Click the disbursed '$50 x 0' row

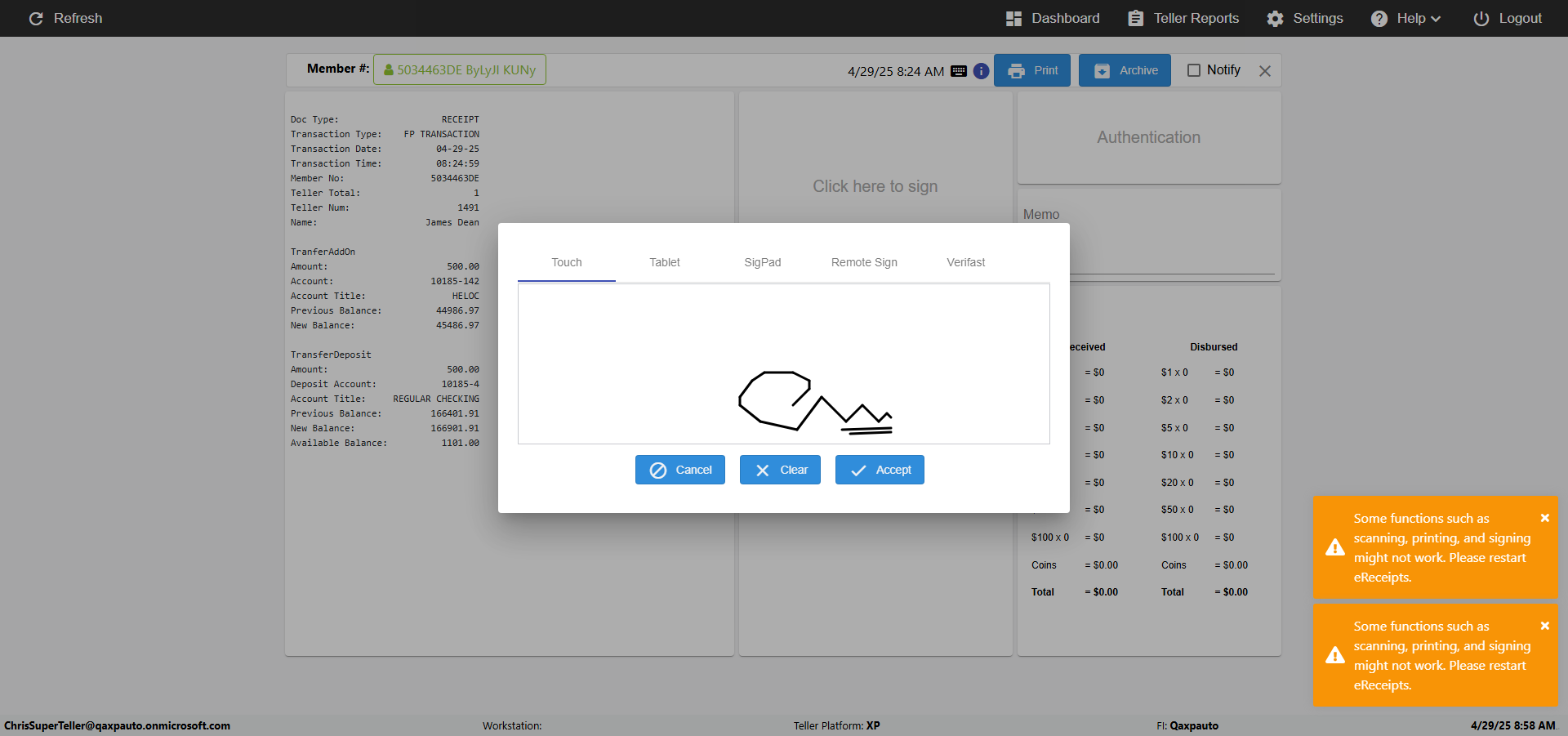1197,510
